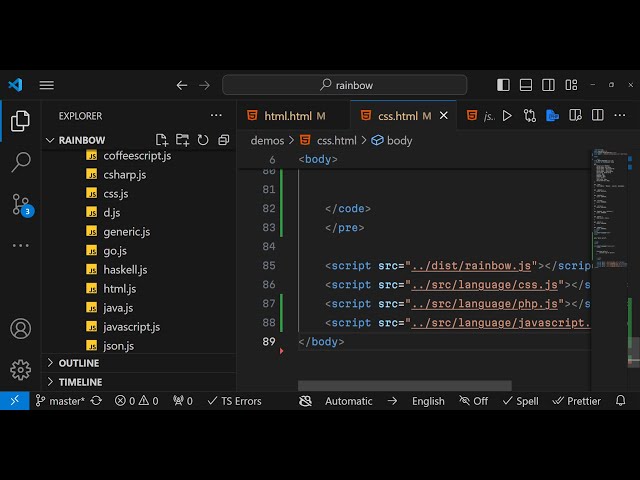Viewport: 640px width, 480px height.
Task: Click the Accounts icon in activity bar
Action: click(20, 329)
